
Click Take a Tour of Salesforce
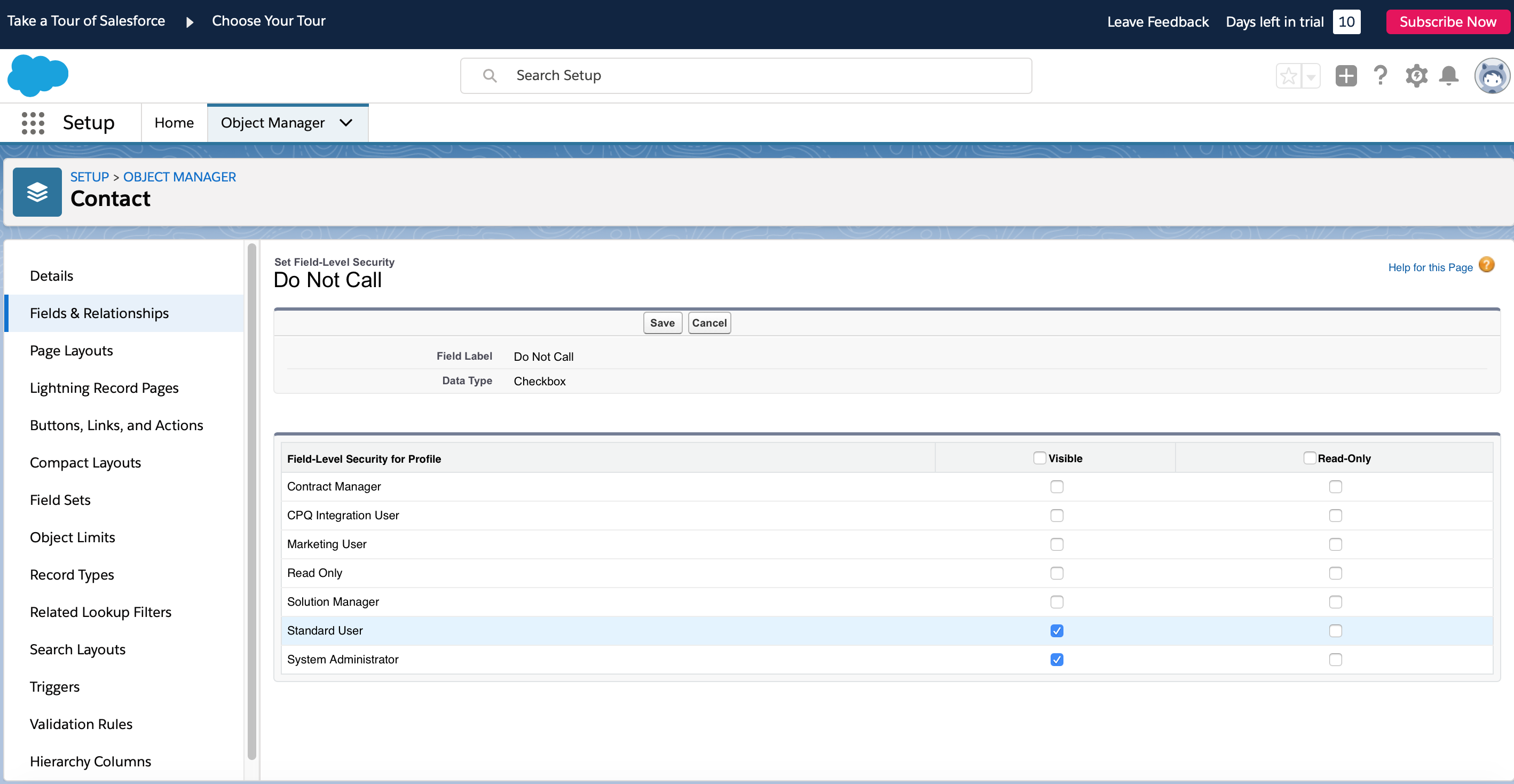(x=86, y=21)
